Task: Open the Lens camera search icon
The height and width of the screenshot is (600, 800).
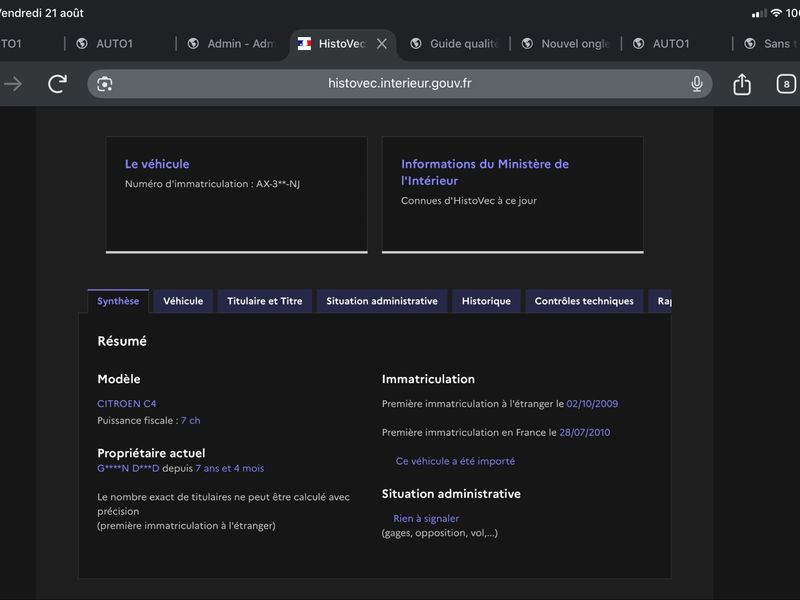Action: pyautogui.click(x=105, y=84)
